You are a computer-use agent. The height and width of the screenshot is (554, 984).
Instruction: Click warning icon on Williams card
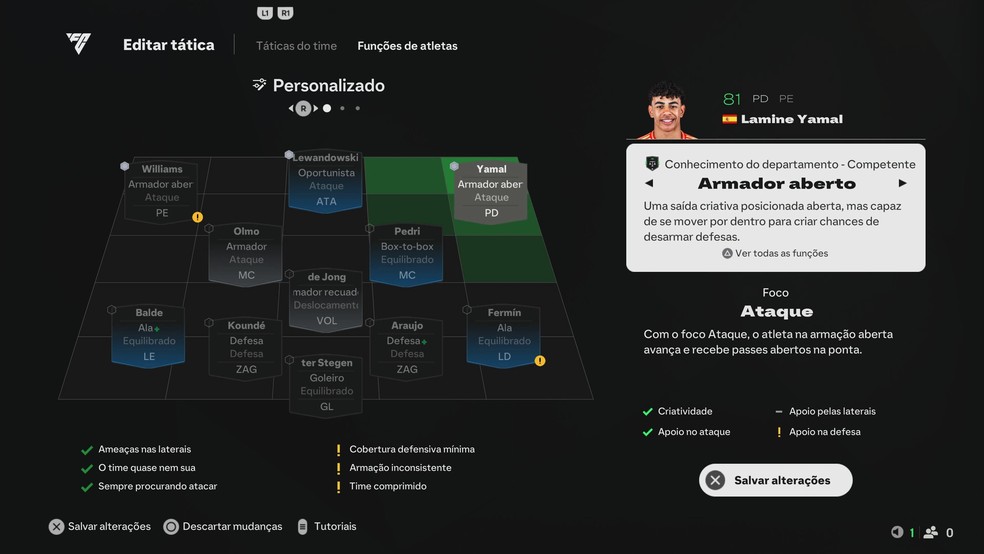click(198, 217)
